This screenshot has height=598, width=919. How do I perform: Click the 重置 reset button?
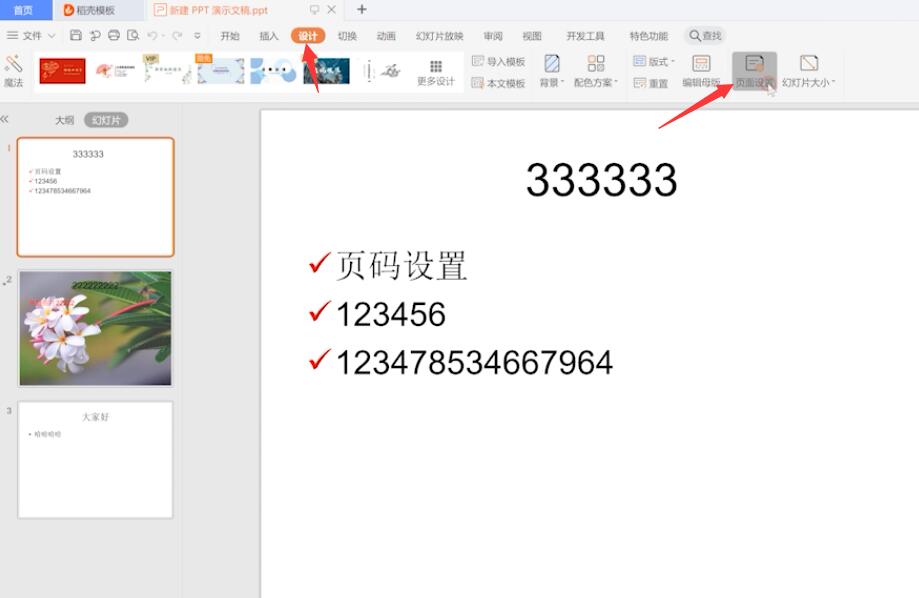tap(651, 83)
